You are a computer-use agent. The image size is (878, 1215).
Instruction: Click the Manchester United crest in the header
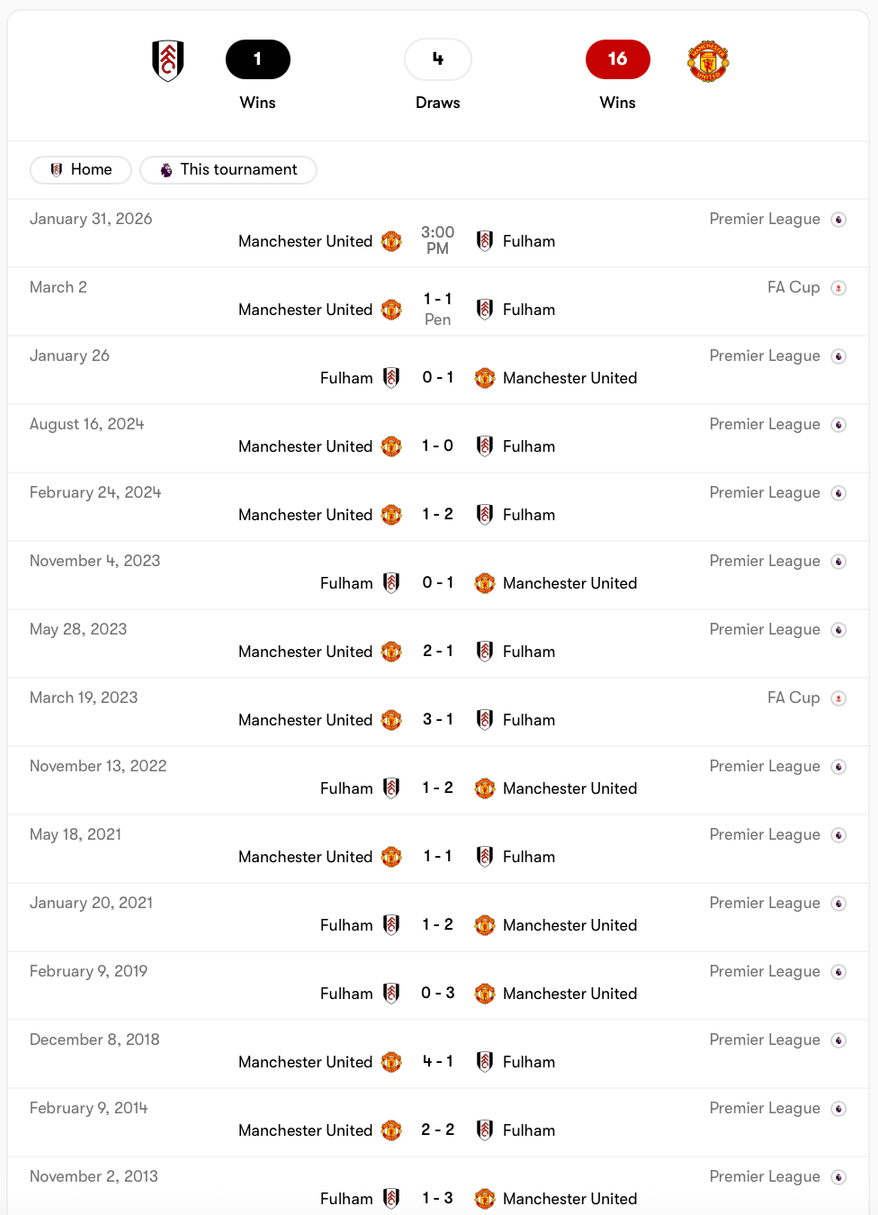click(708, 61)
